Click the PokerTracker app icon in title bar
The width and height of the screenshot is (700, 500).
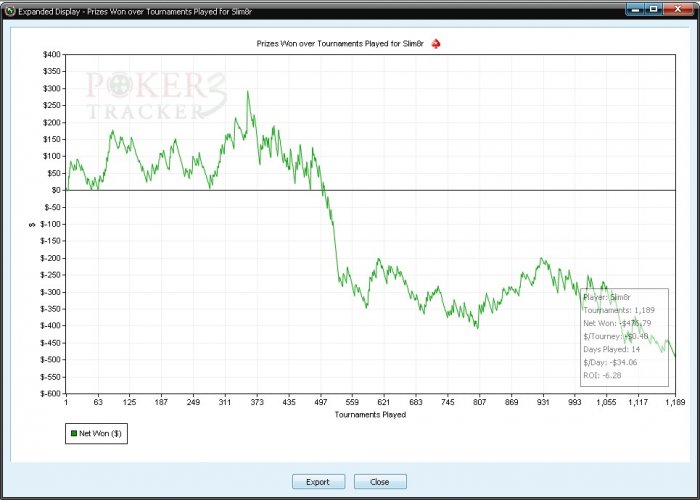(10, 11)
